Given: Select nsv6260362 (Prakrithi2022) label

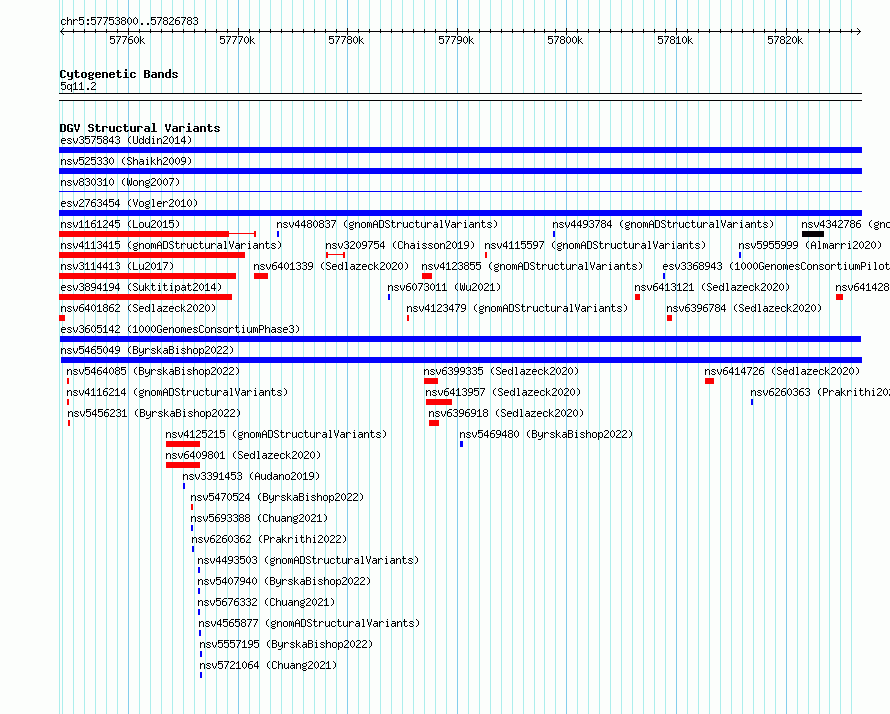Looking at the screenshot, I should [269, 539].
